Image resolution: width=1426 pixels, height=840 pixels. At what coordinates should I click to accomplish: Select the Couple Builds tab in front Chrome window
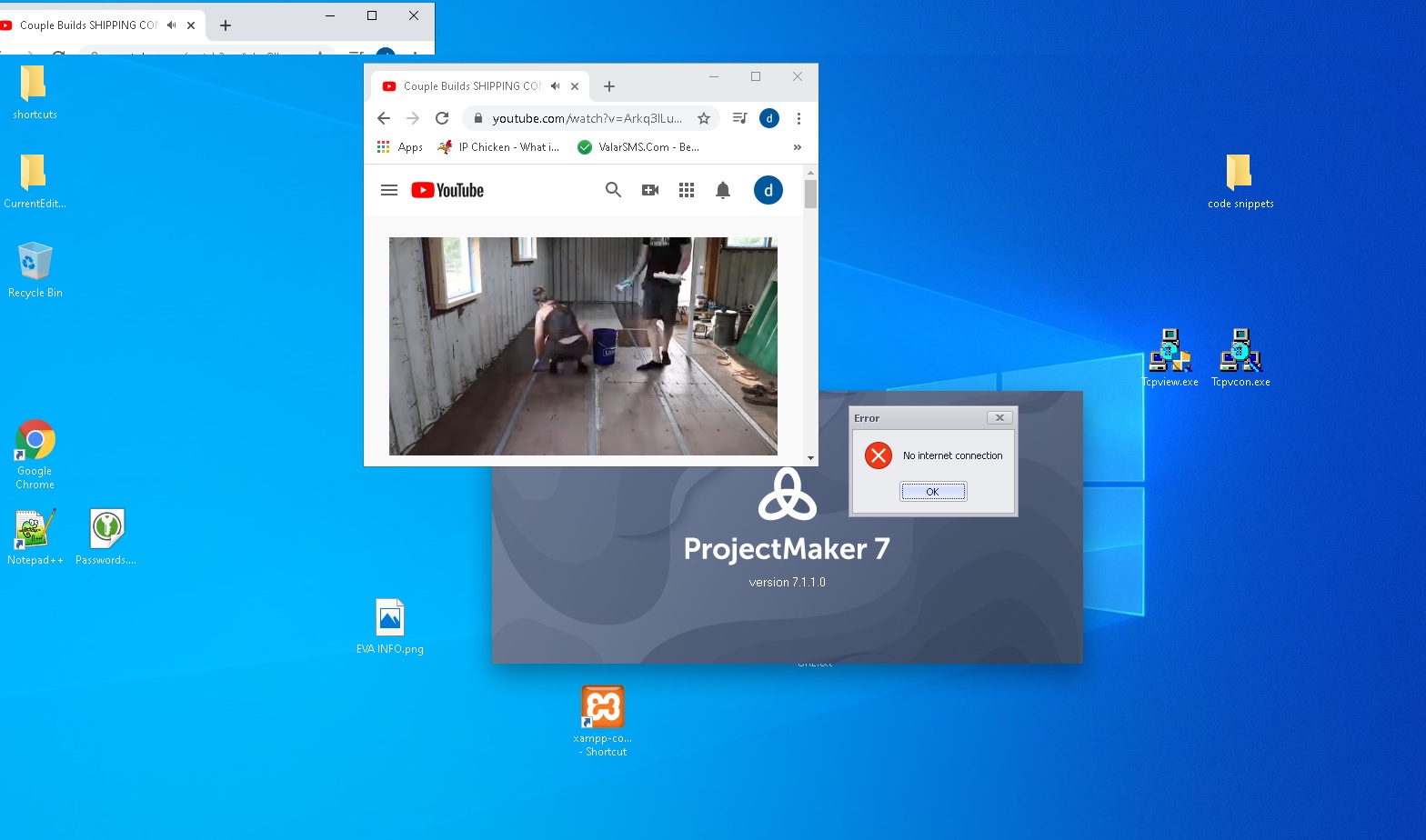[480, 86]
